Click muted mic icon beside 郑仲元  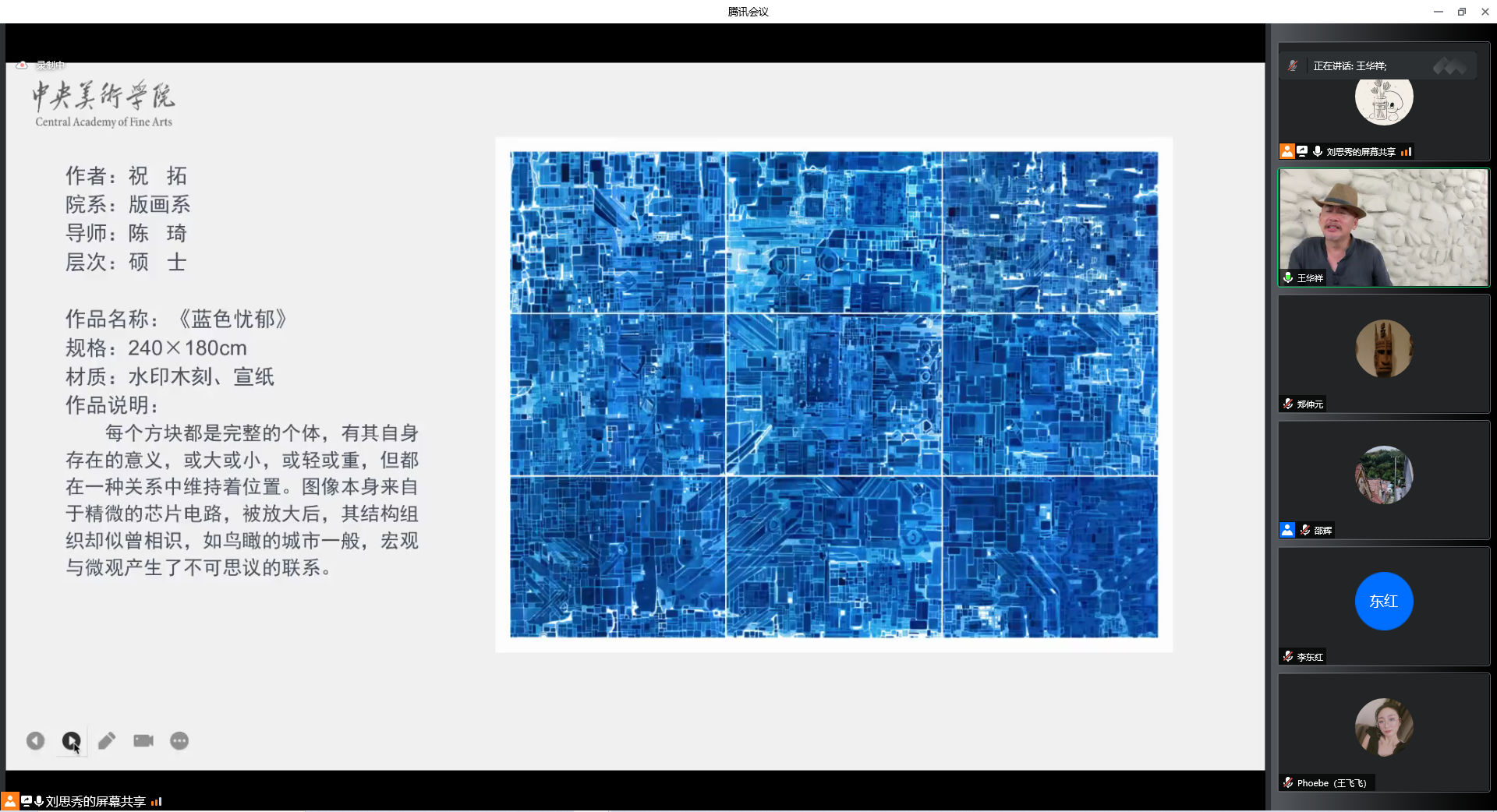1288,404
